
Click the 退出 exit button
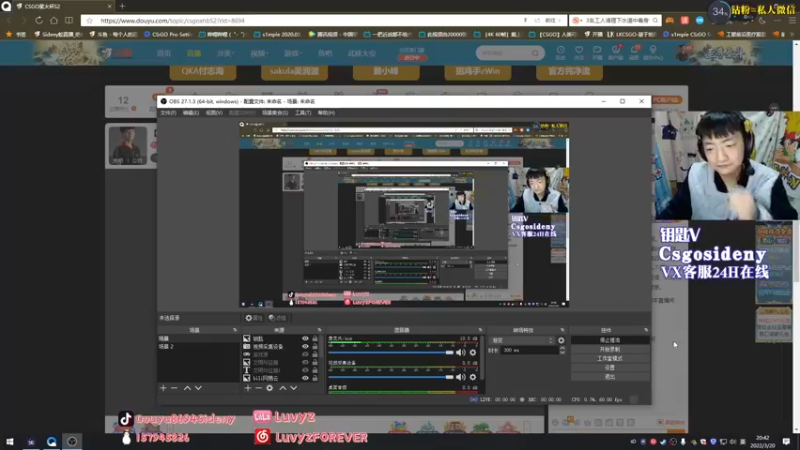tap(610, 377)
